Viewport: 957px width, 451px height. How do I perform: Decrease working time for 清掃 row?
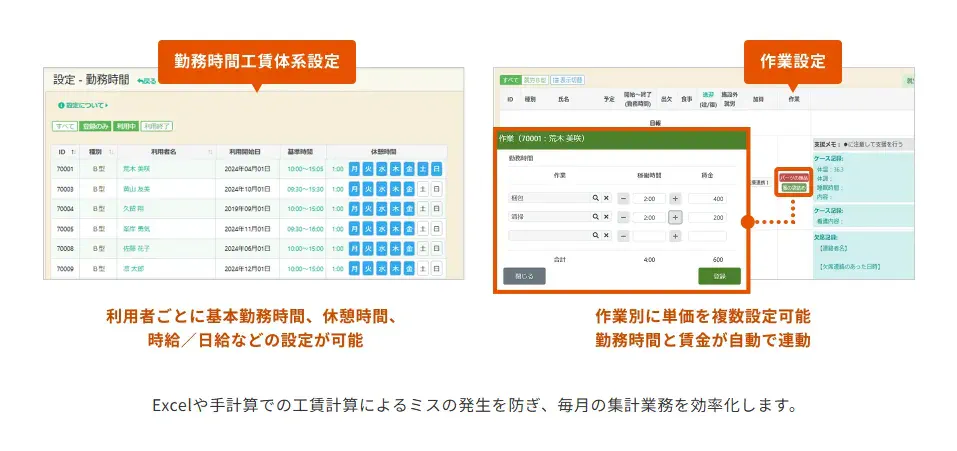click(x=623, y=217)
